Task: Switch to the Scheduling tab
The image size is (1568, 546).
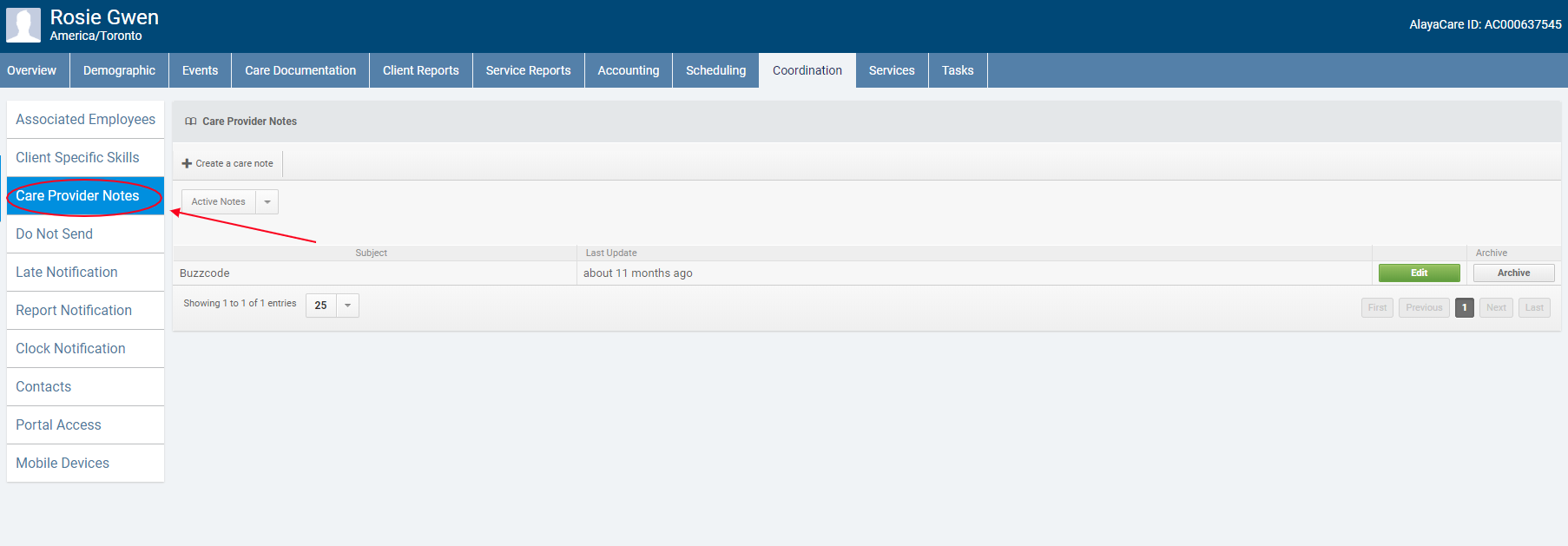Action: 715,70
